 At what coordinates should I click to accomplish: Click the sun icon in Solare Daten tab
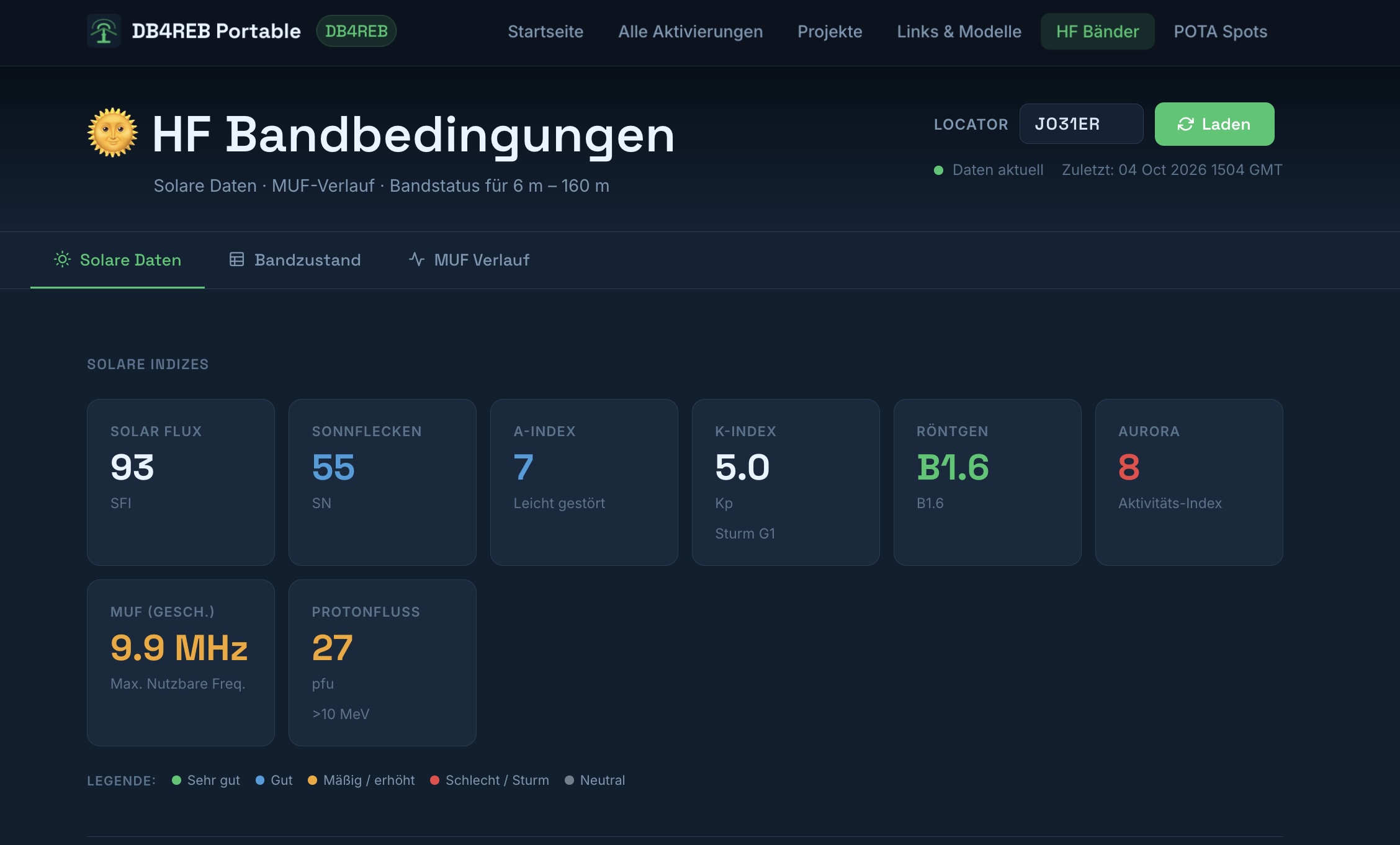63,259
